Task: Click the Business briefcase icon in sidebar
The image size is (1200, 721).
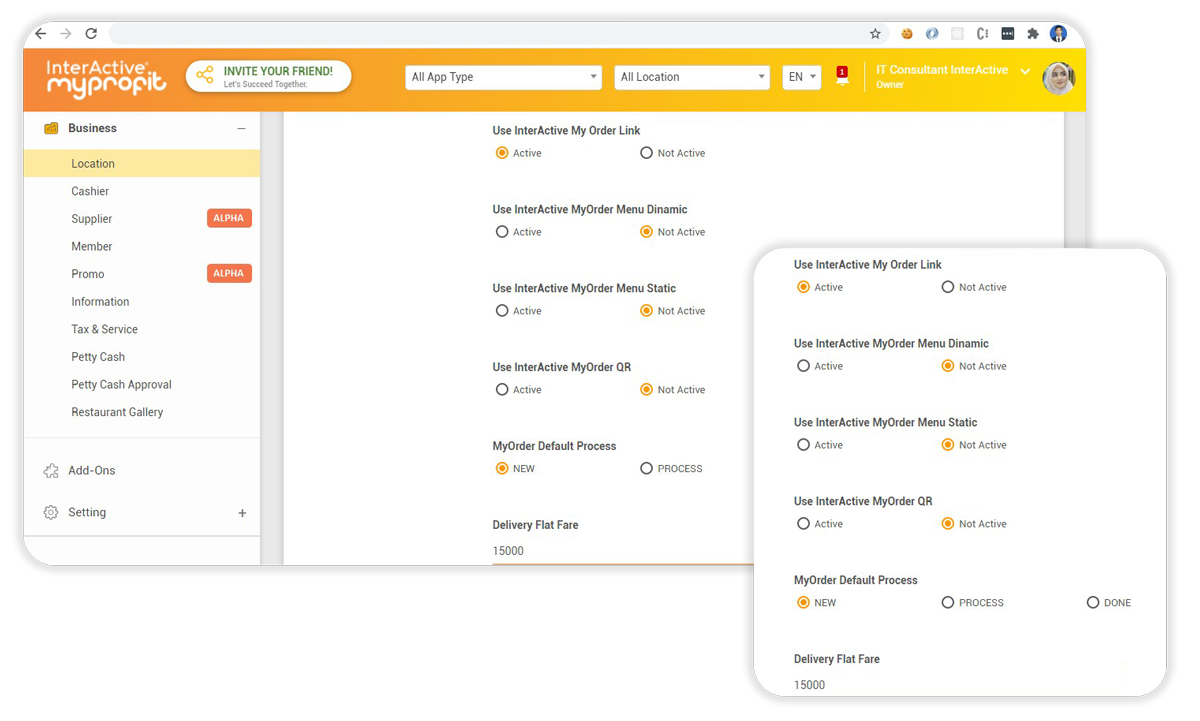Action: [50, 128]
